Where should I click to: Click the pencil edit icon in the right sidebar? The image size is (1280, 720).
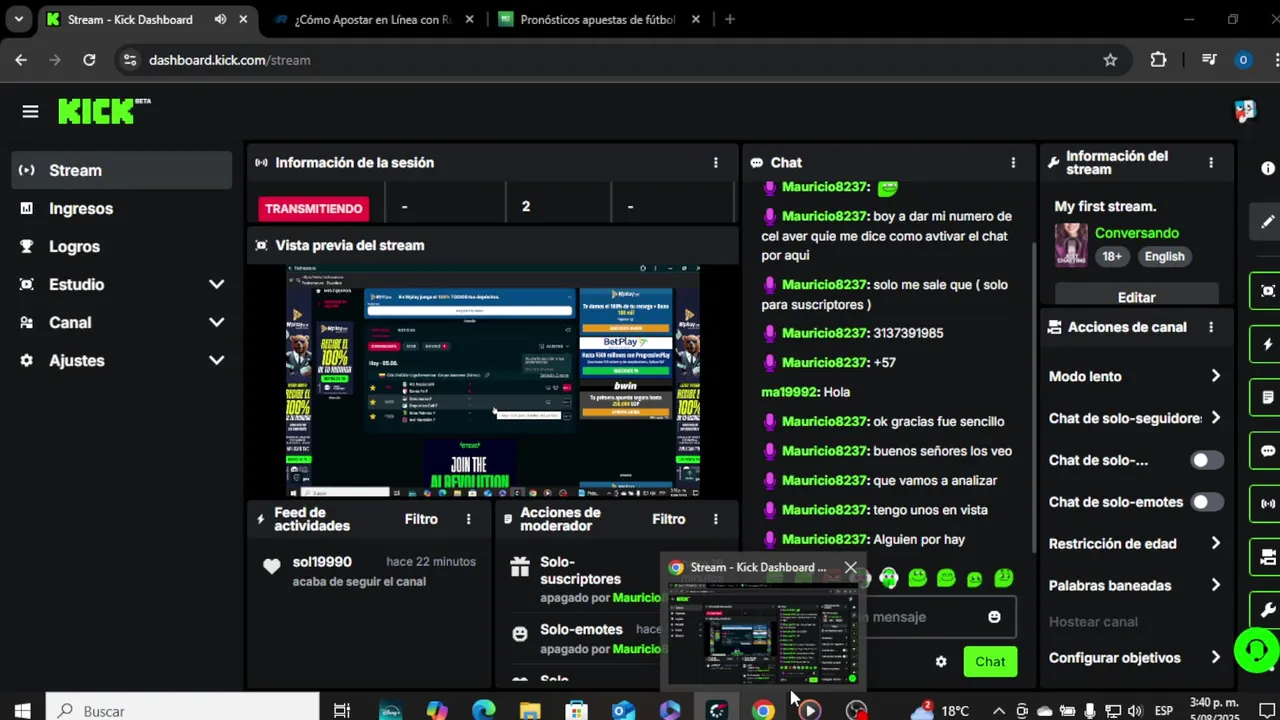(x=1268, y=222)
